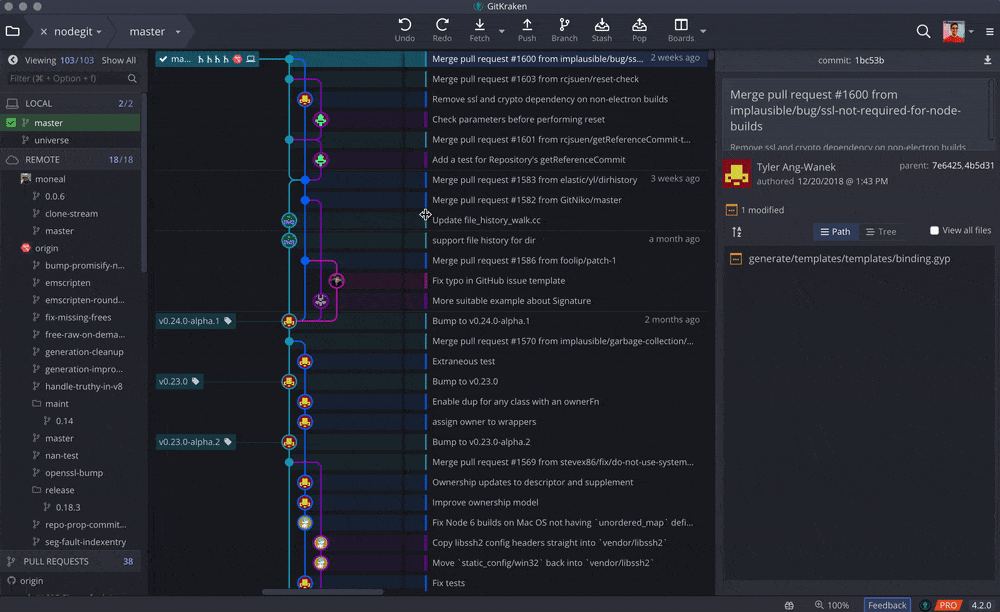The height and width of the screenshot is (612, 1000).
Task: Toggle the sort order icon in the file list
Action: (737, 232)
